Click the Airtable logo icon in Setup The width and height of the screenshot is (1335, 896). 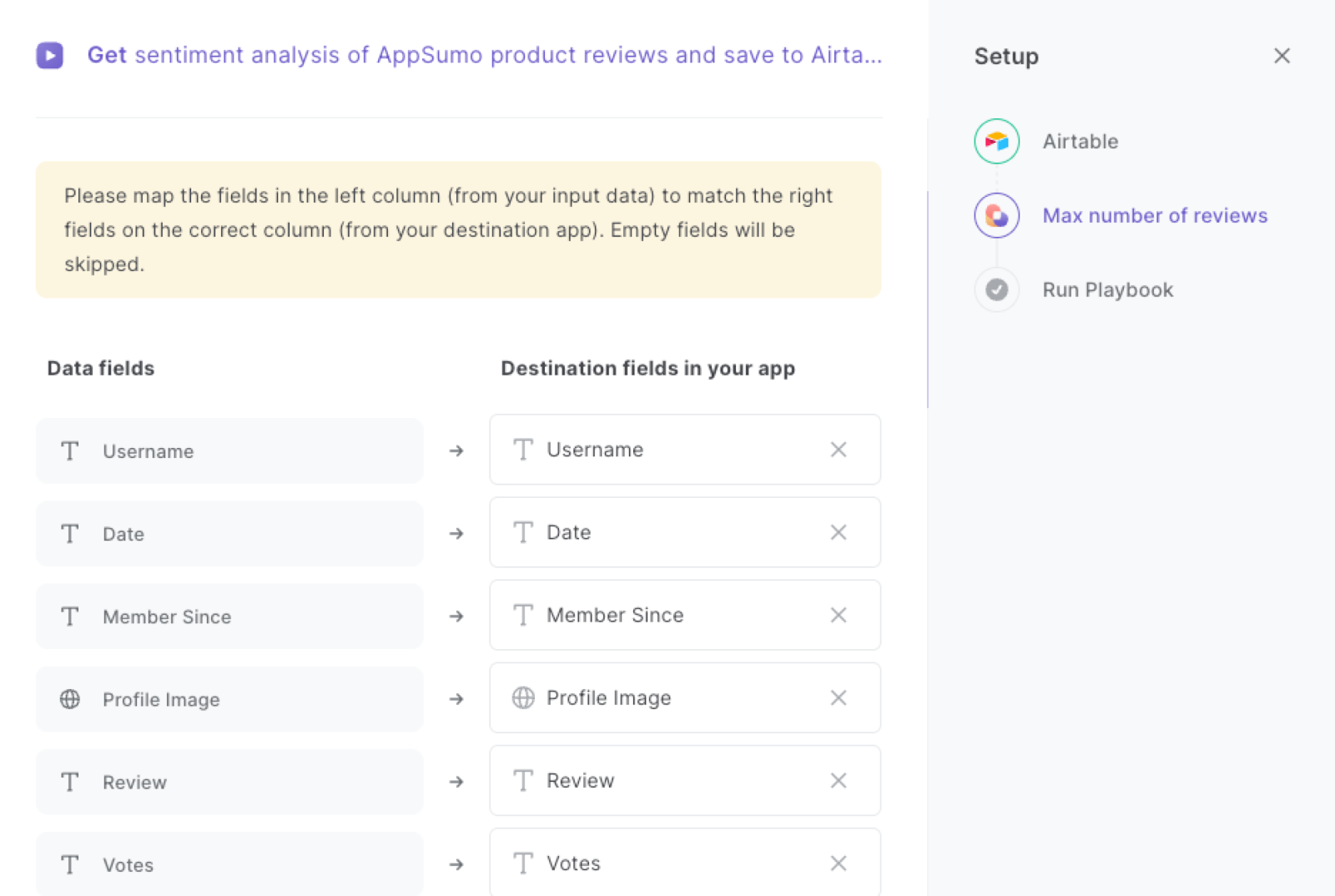pyautogui.click(x=996, y=141)
